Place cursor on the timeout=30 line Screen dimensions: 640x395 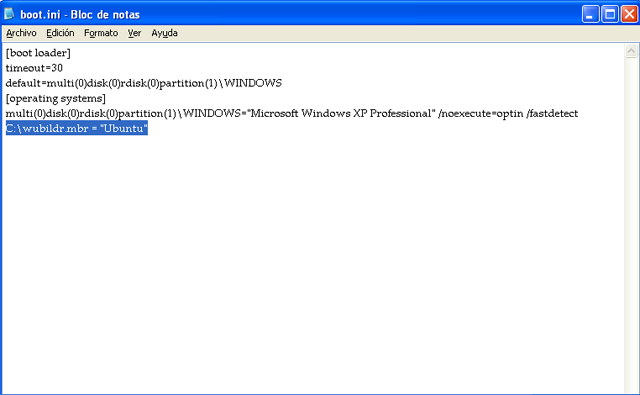pyautogui.click(x=34, y=68)
